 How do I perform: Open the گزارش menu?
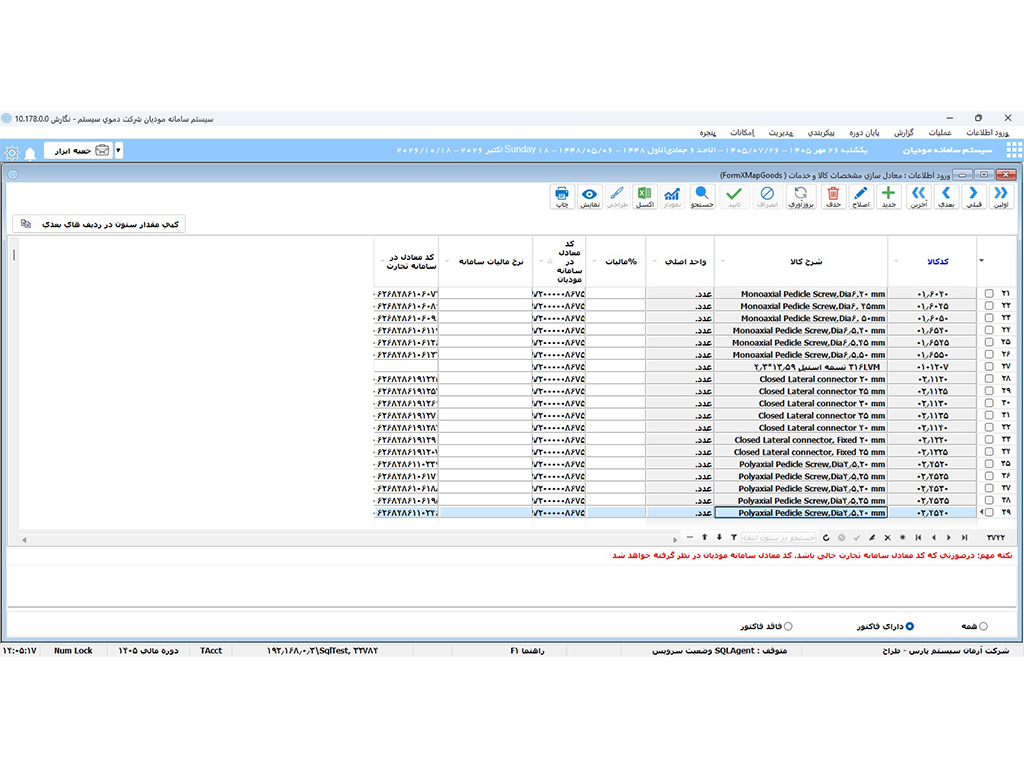tap(904, 133)
